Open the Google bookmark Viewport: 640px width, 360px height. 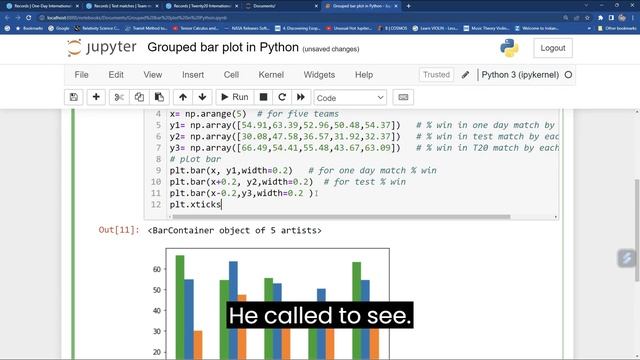coord(59,28)
